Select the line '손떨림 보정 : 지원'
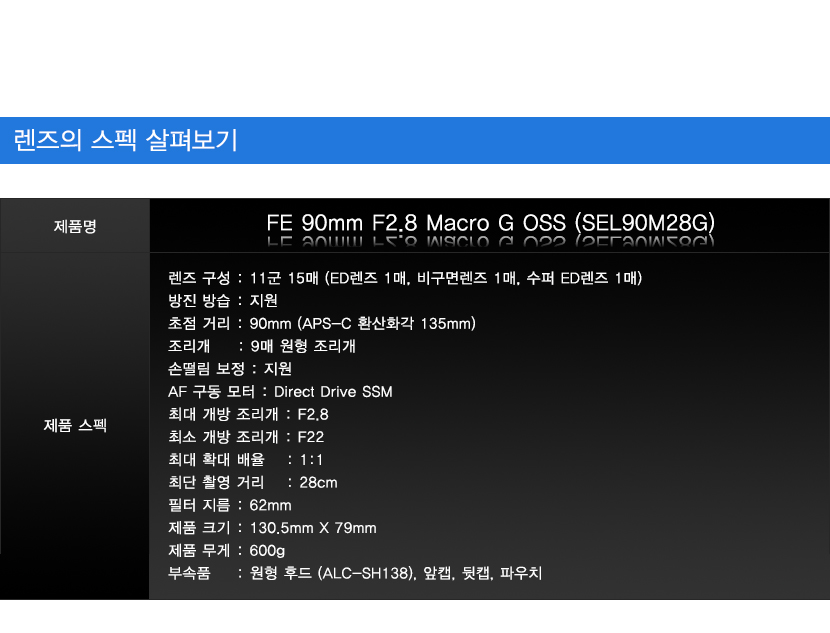The height and width of the screenshot is (633, 830). point(230,369)
